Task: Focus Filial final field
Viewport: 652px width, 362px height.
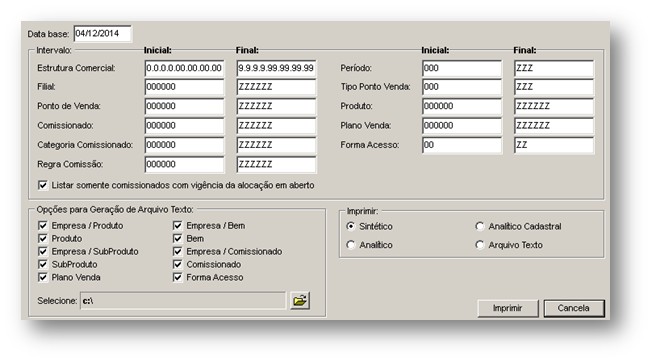Action: 277,87
